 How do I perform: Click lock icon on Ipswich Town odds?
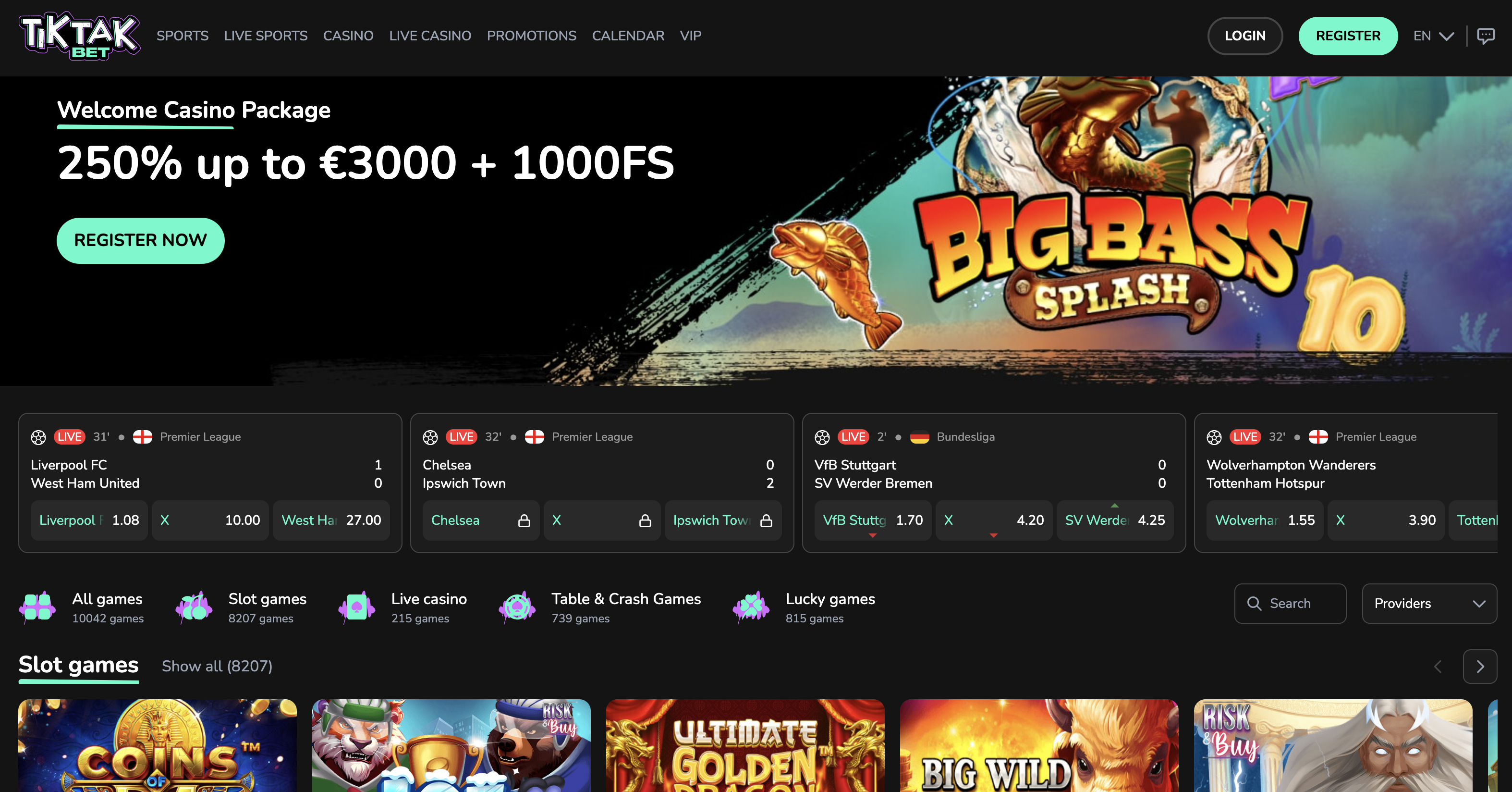coord(766,521)
